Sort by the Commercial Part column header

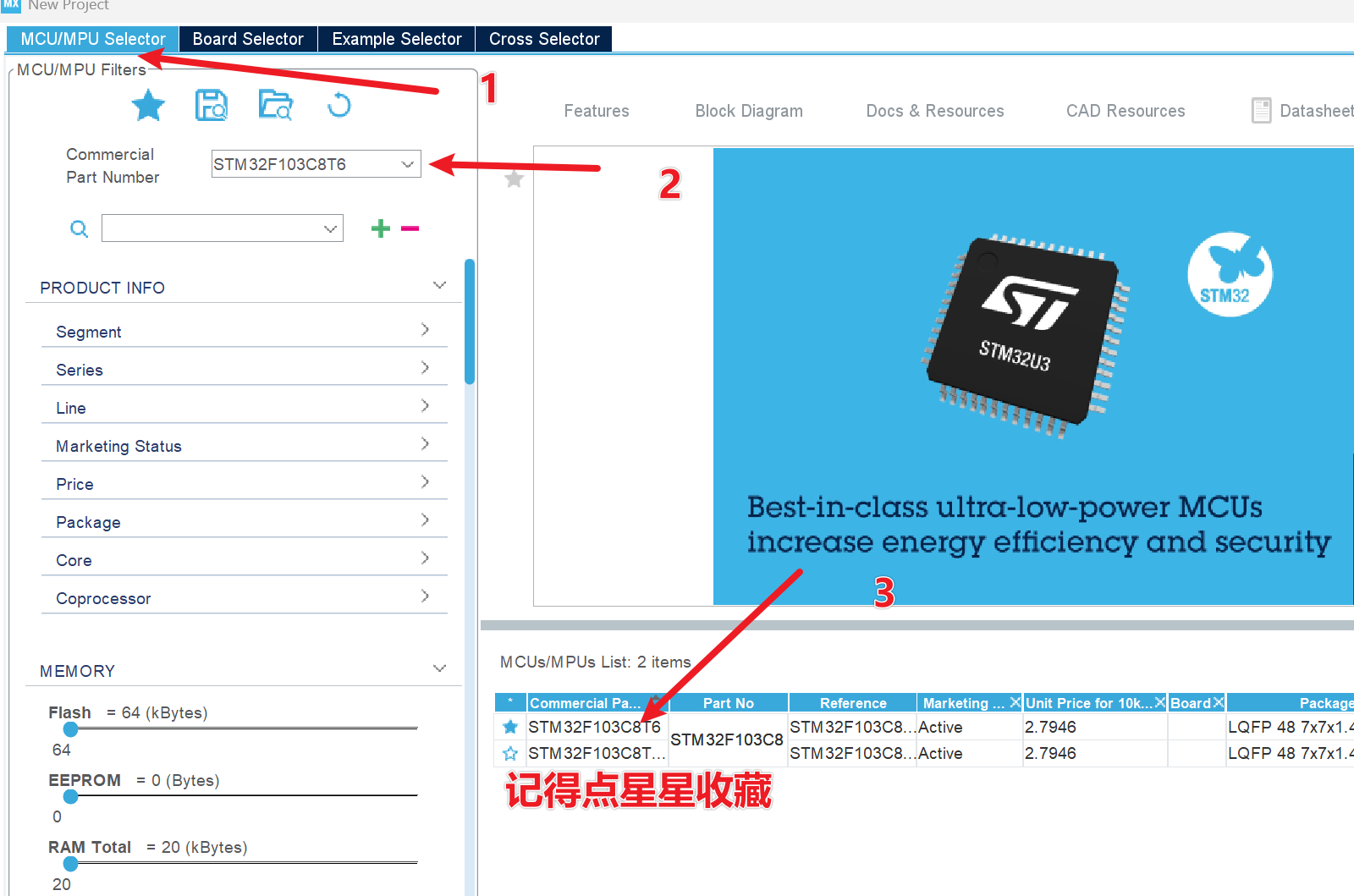point(597,702)
